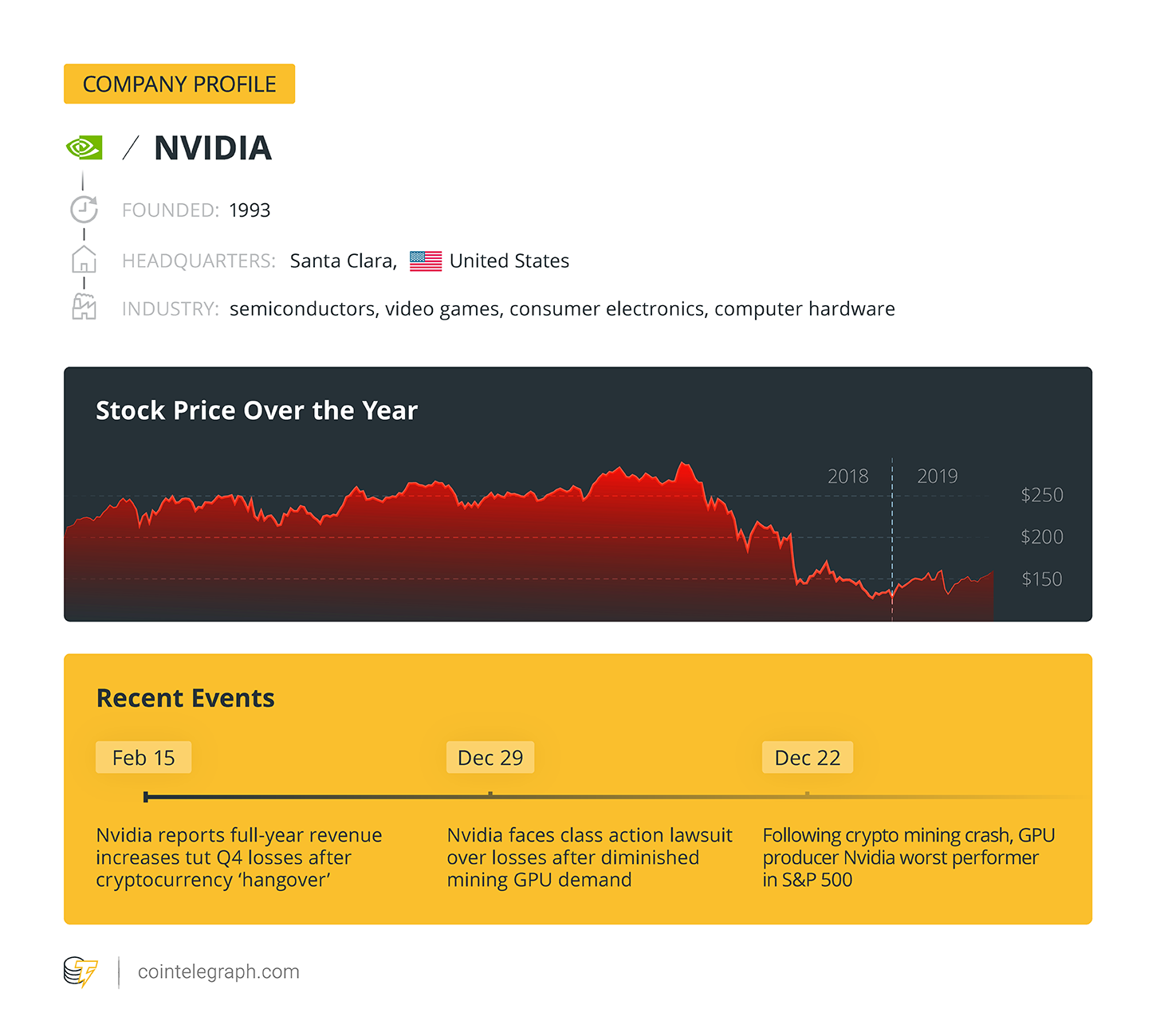Click the $250 price axis label

[1042, 495]
